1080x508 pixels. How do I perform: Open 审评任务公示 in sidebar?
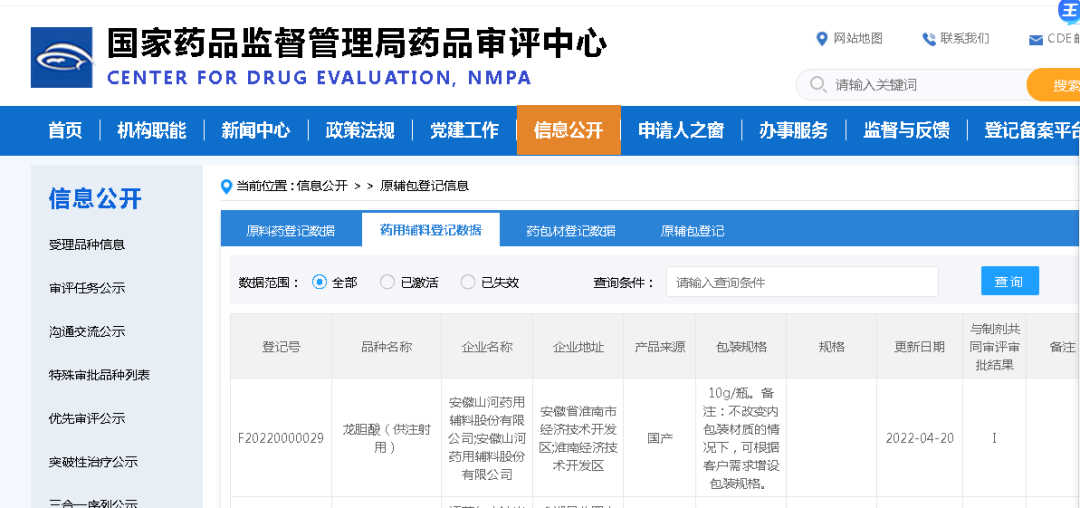tap(87, 288)
